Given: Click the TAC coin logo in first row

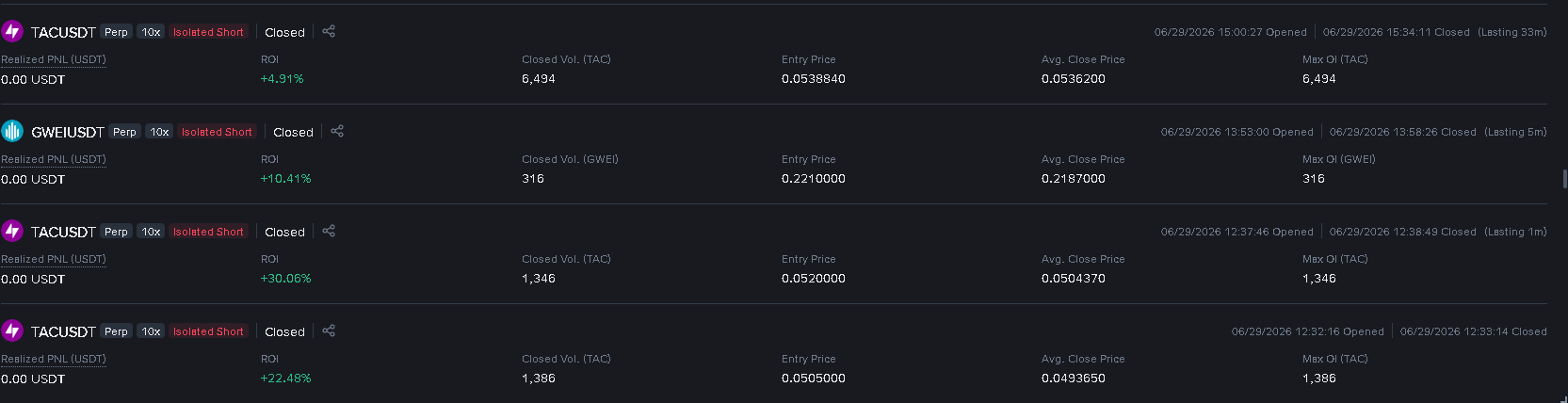Looking at the screenshot, I should pyautogui.click(x=12, y=31).
